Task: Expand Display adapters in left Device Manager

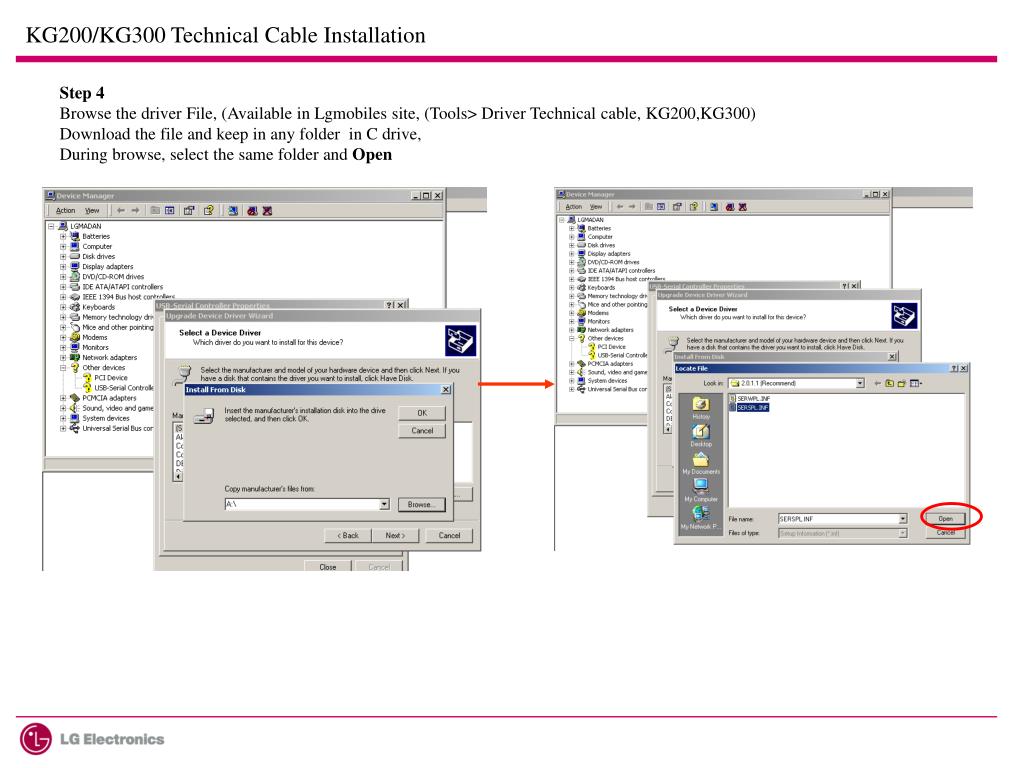Action: coord(63,266)
